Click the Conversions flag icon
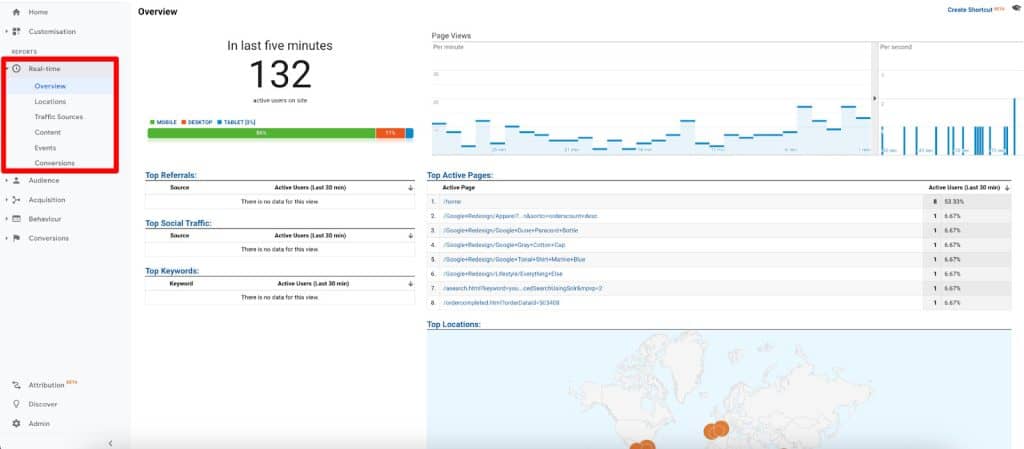The width and height of the screenshot is (1024, 449). pos(16,238)
